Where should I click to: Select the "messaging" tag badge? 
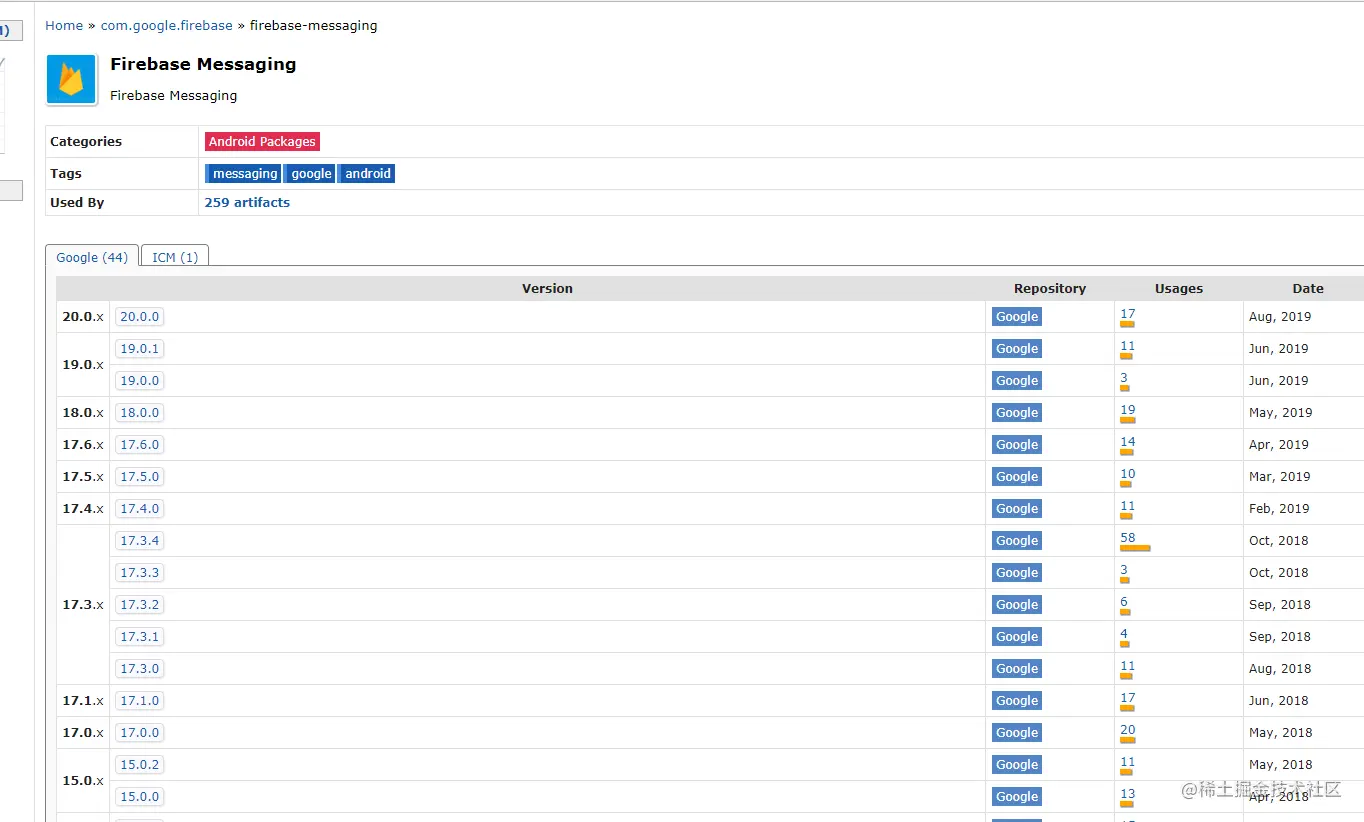tap(243, 173)
